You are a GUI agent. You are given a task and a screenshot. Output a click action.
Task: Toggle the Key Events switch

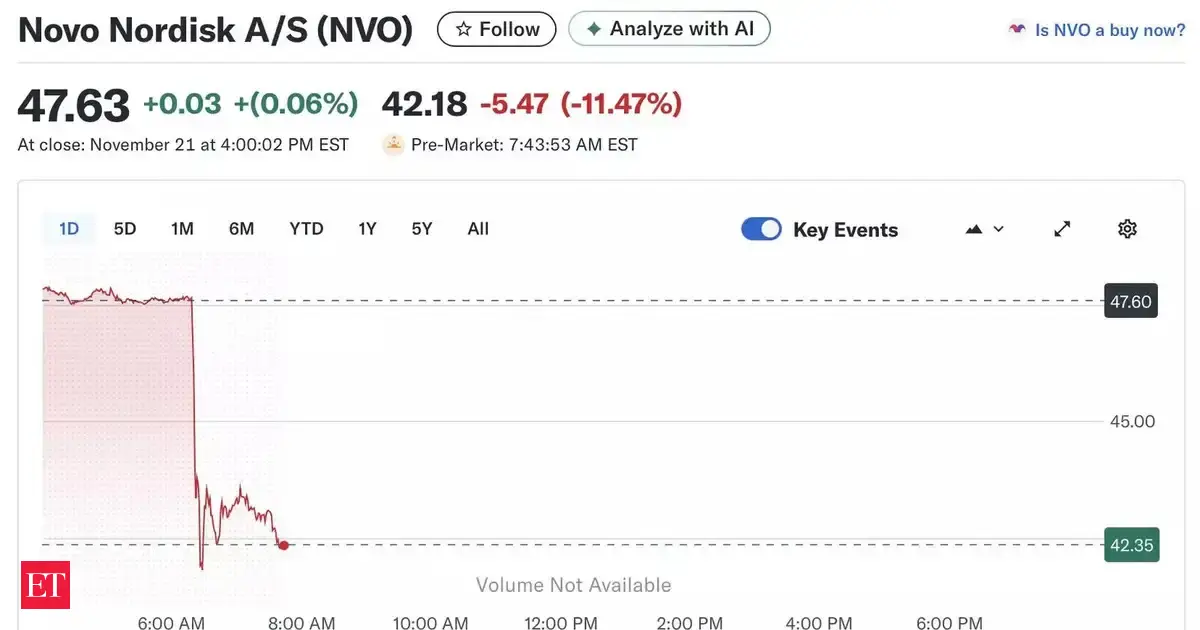[761, 229]
